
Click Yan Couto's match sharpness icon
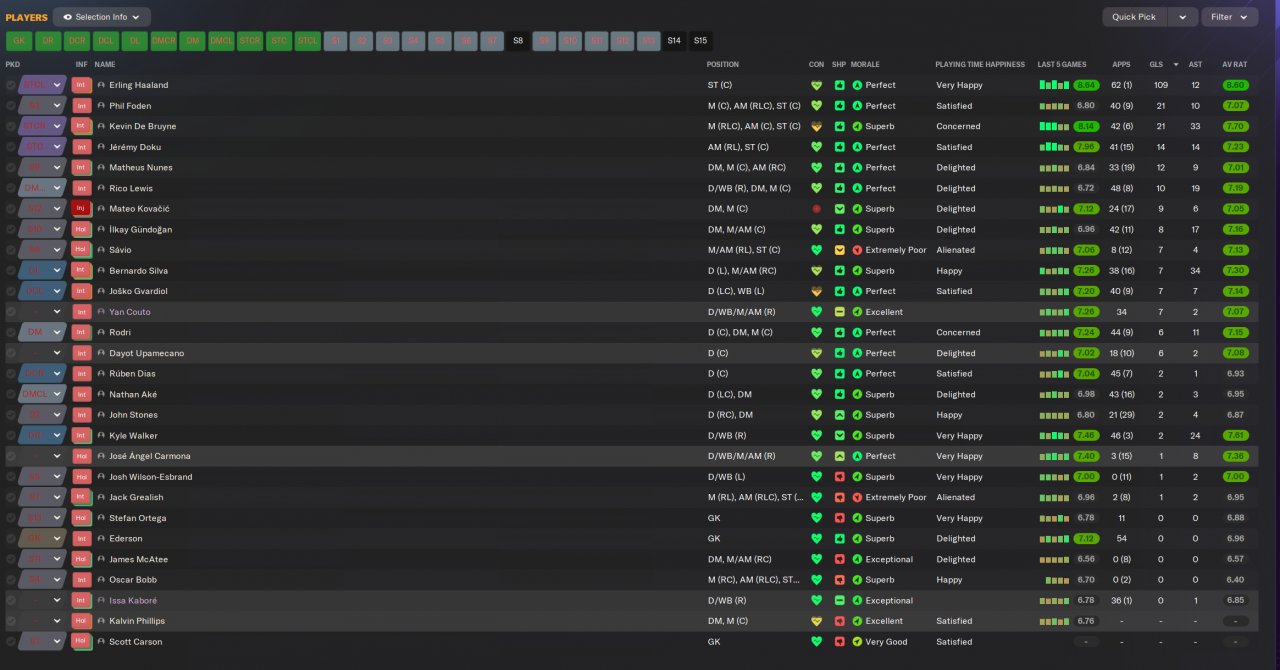(x=840, y=312)
